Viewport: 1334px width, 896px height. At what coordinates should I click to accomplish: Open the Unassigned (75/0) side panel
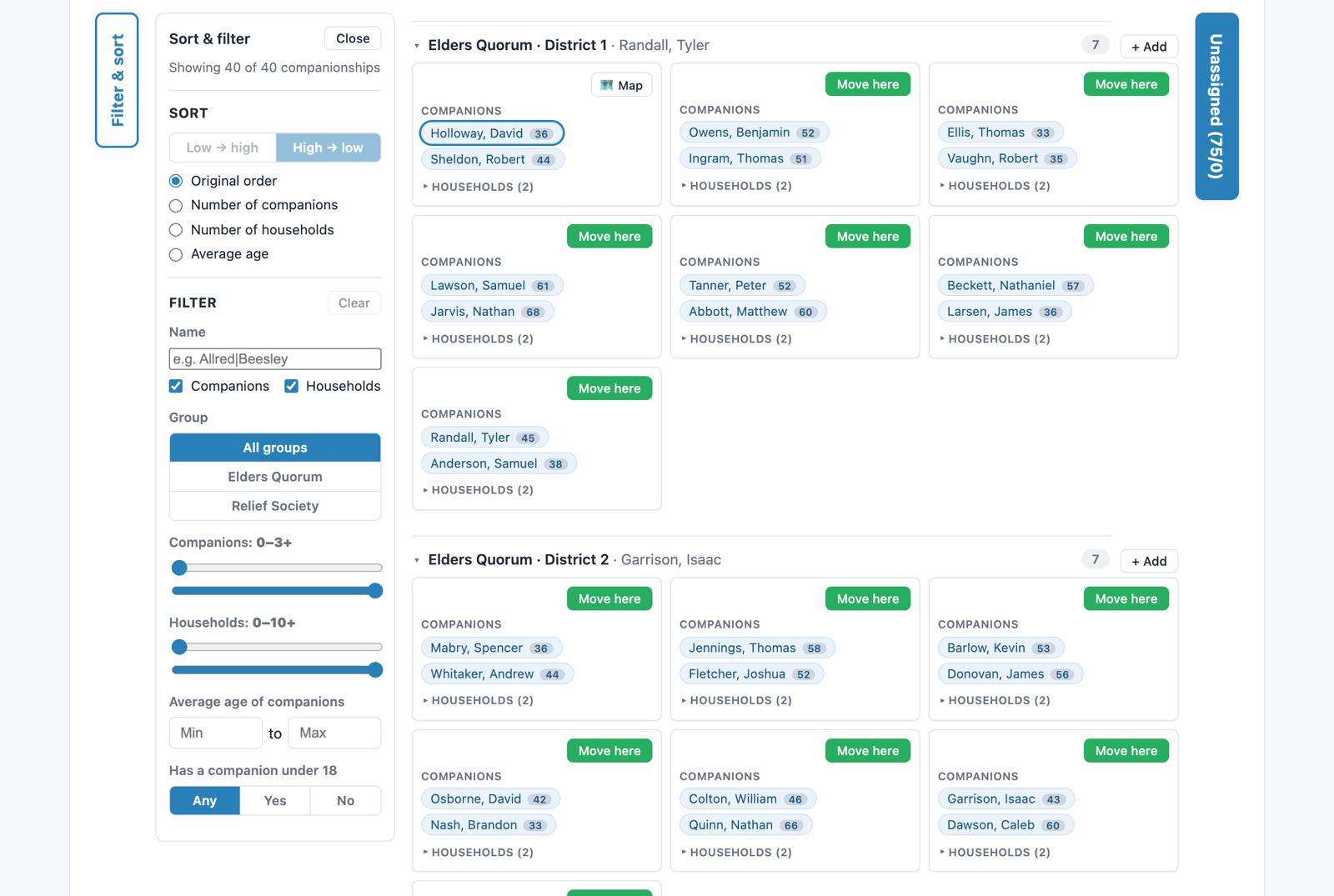(1216, 106)
